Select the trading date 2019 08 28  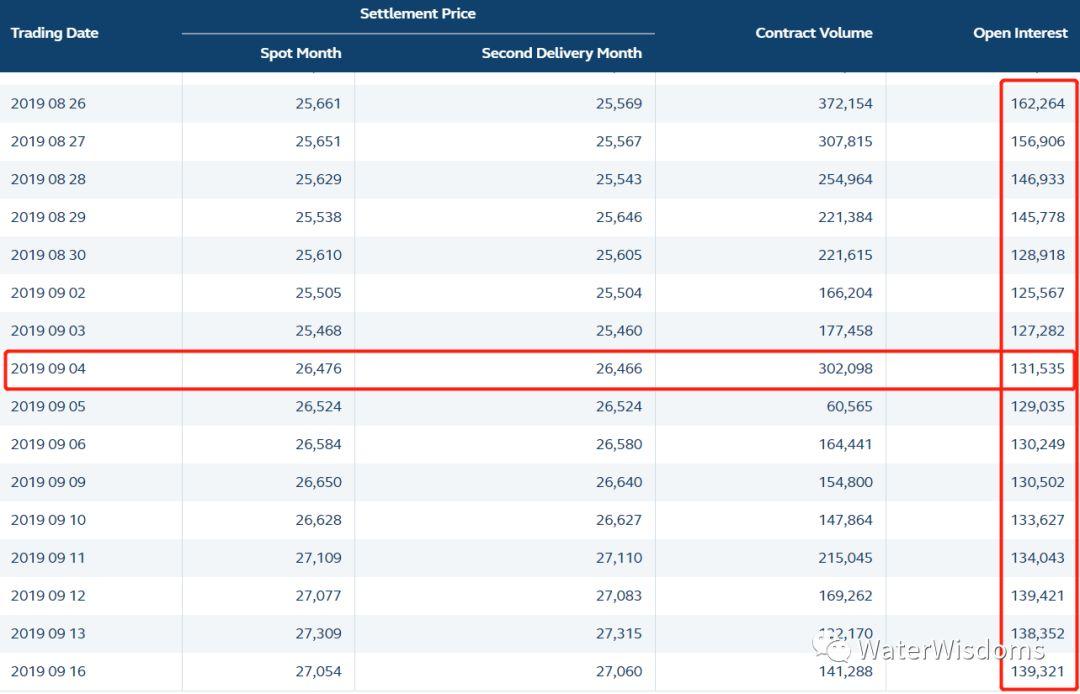pyautogui.click(x=48, y=180)
